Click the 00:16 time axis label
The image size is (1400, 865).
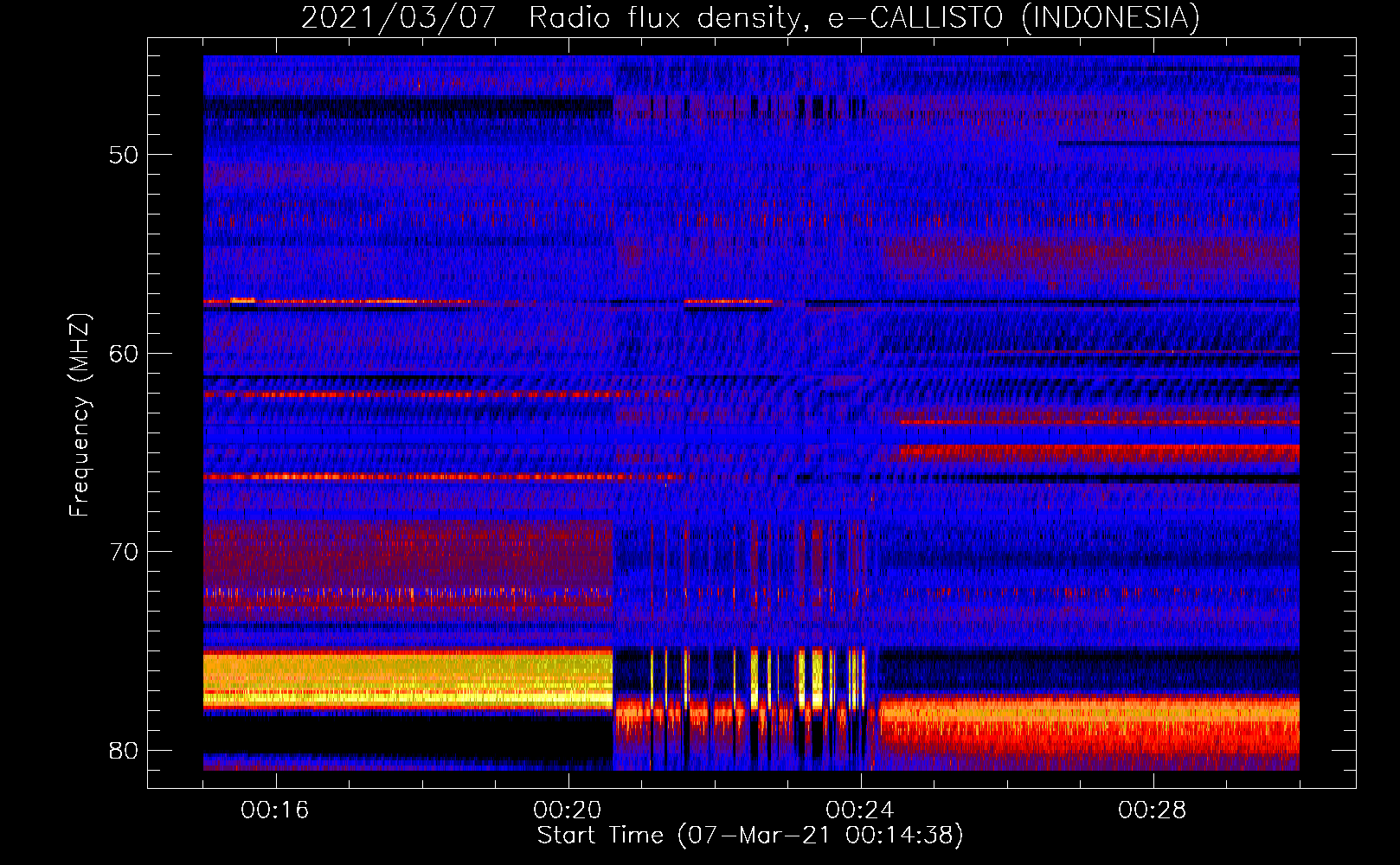275,811
